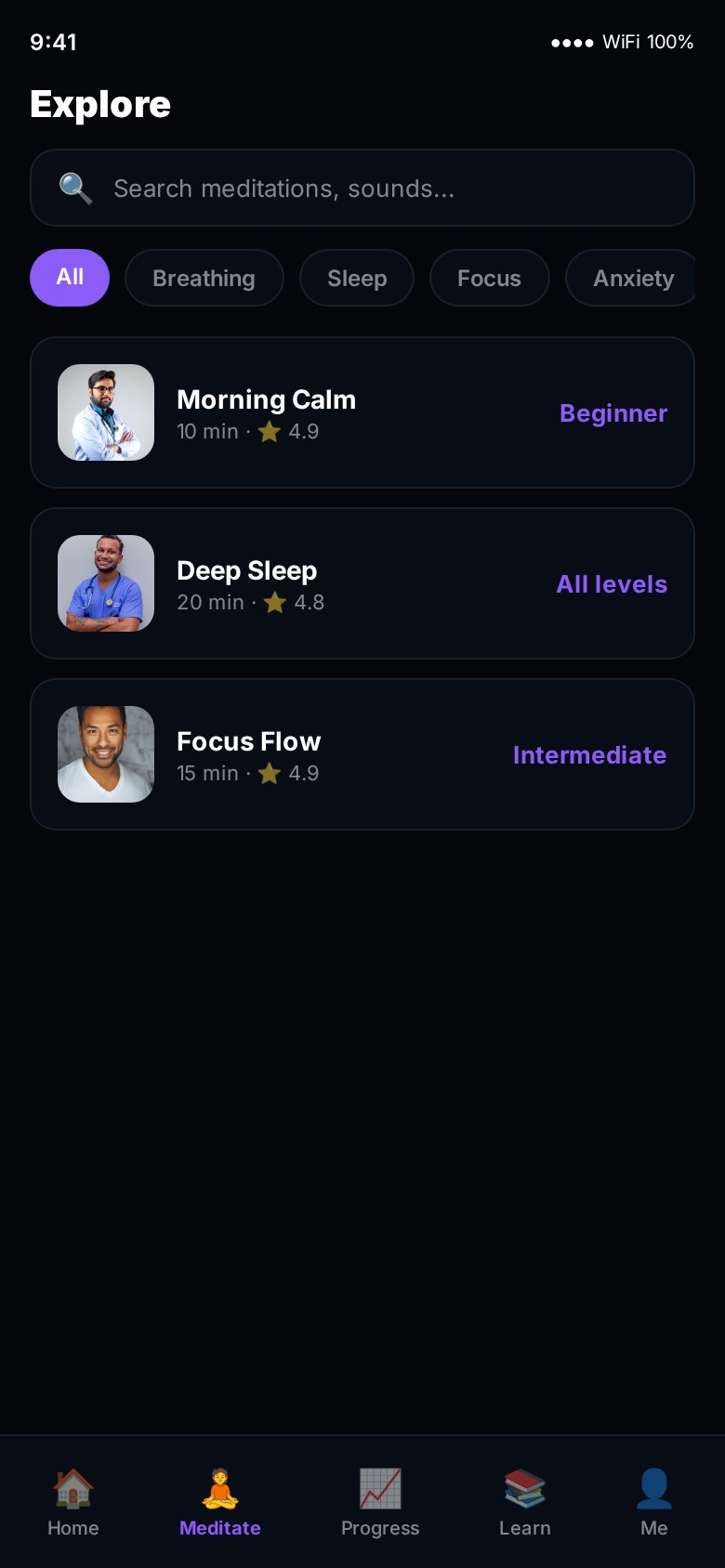Select the All filter chip
Screen dimensions: 725x1568
pos(70,278)
